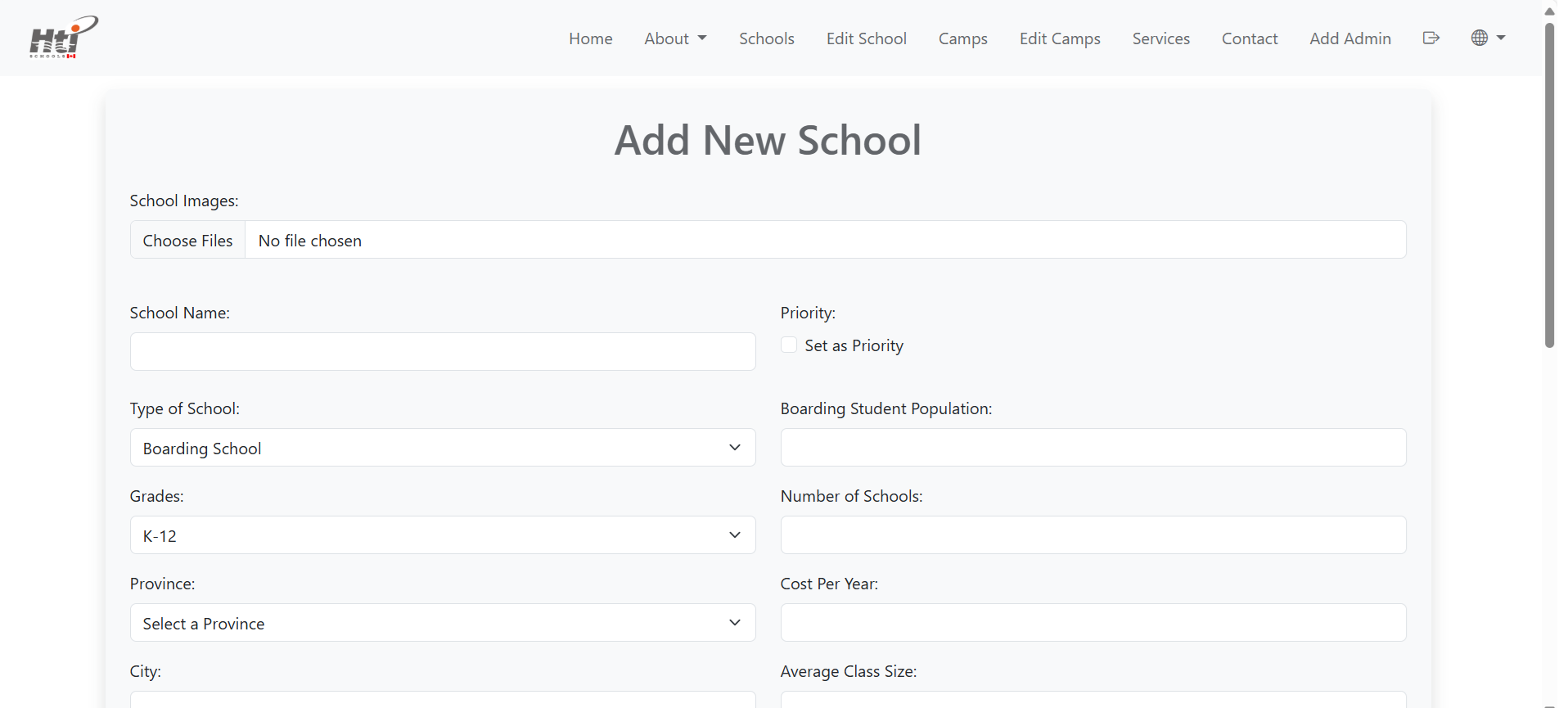
Task: Click the page vertical scrollbar thumb
Action: [1548, 184]
